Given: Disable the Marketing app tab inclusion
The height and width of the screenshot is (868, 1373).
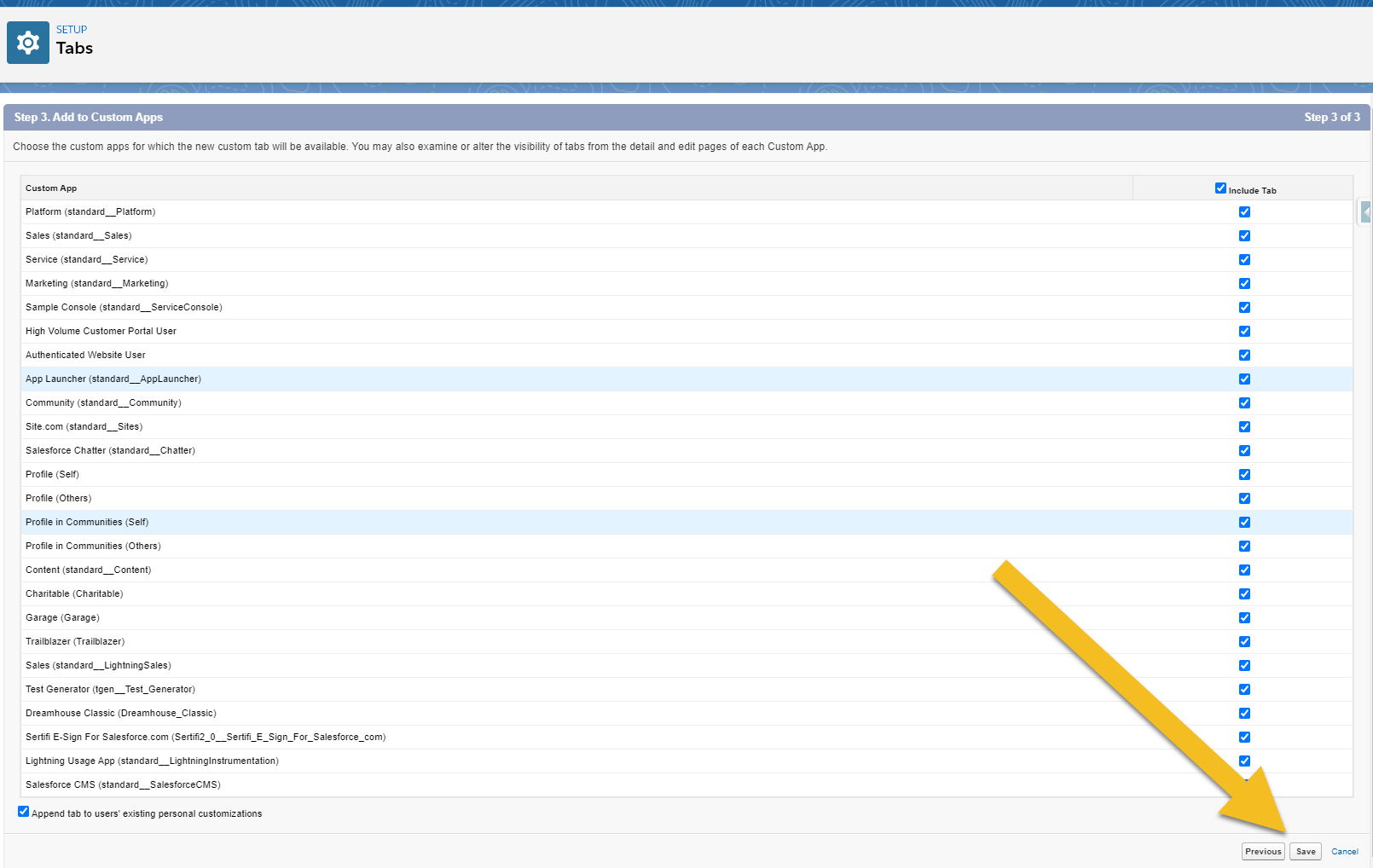Looking at the screenshot, I should click(1244, 283).
